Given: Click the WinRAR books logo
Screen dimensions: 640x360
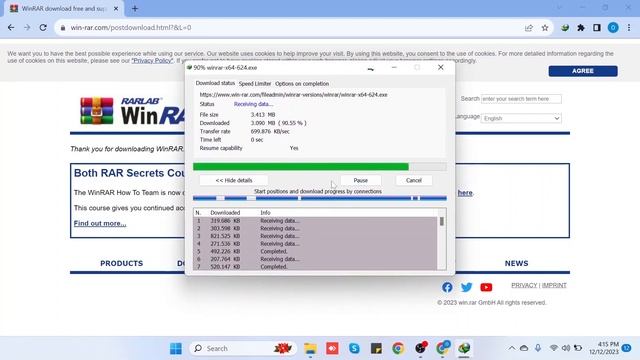Looking at the screenshot, I should click(x=97, y=111).
